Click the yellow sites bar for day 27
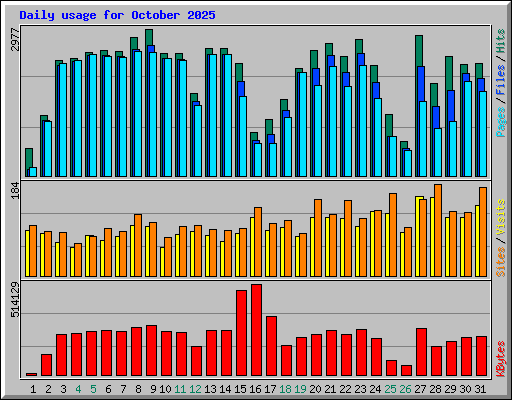512x400 pixels. (x=417, y=236)
